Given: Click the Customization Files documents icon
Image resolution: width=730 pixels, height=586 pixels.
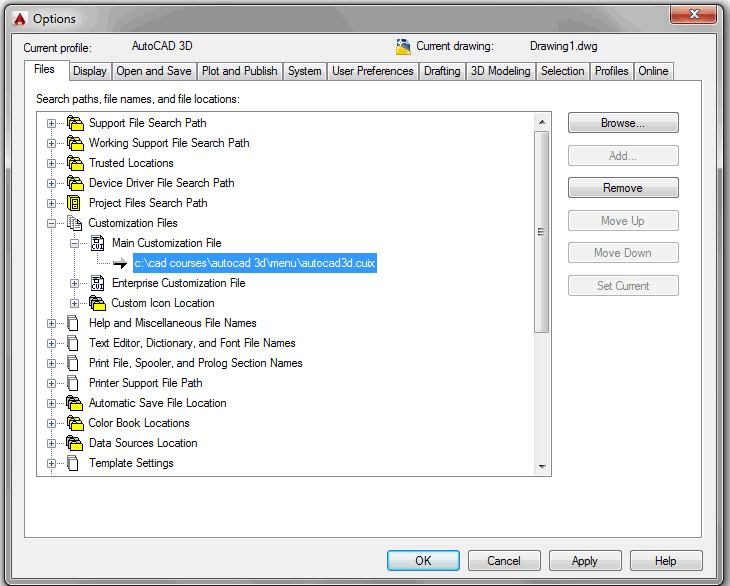Looking at the screenshot, I should point(74,223).
